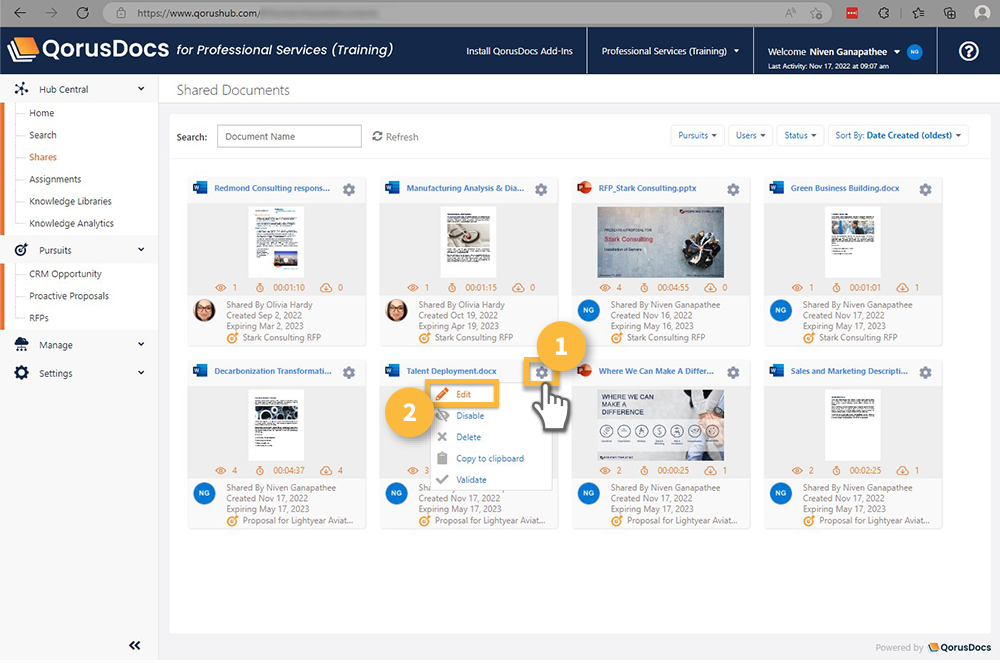The image size is (1000, 663).
Task: Open Where We Can Make A Difference thumbnail
Action: (660, 425)
